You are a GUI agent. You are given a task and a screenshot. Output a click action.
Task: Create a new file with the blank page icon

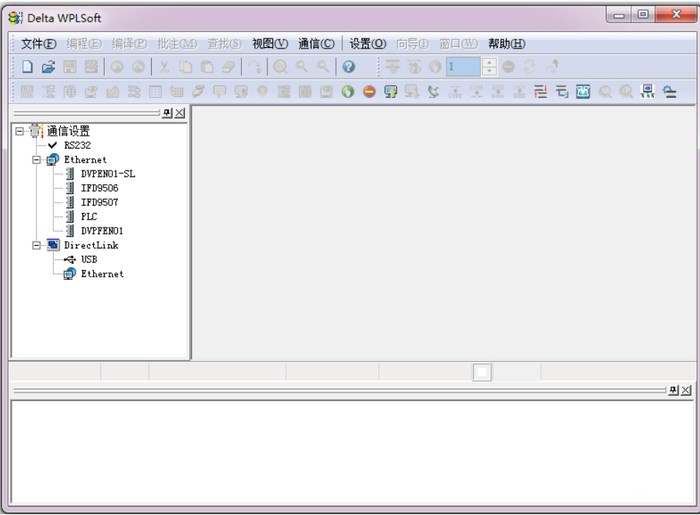[x=27, y=67]
